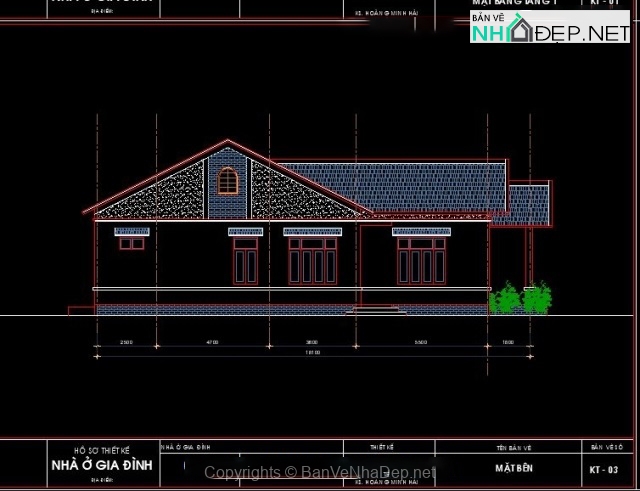Click the right green bush
This screenshot has height=491, width=640.
click(x=537, y=298)
